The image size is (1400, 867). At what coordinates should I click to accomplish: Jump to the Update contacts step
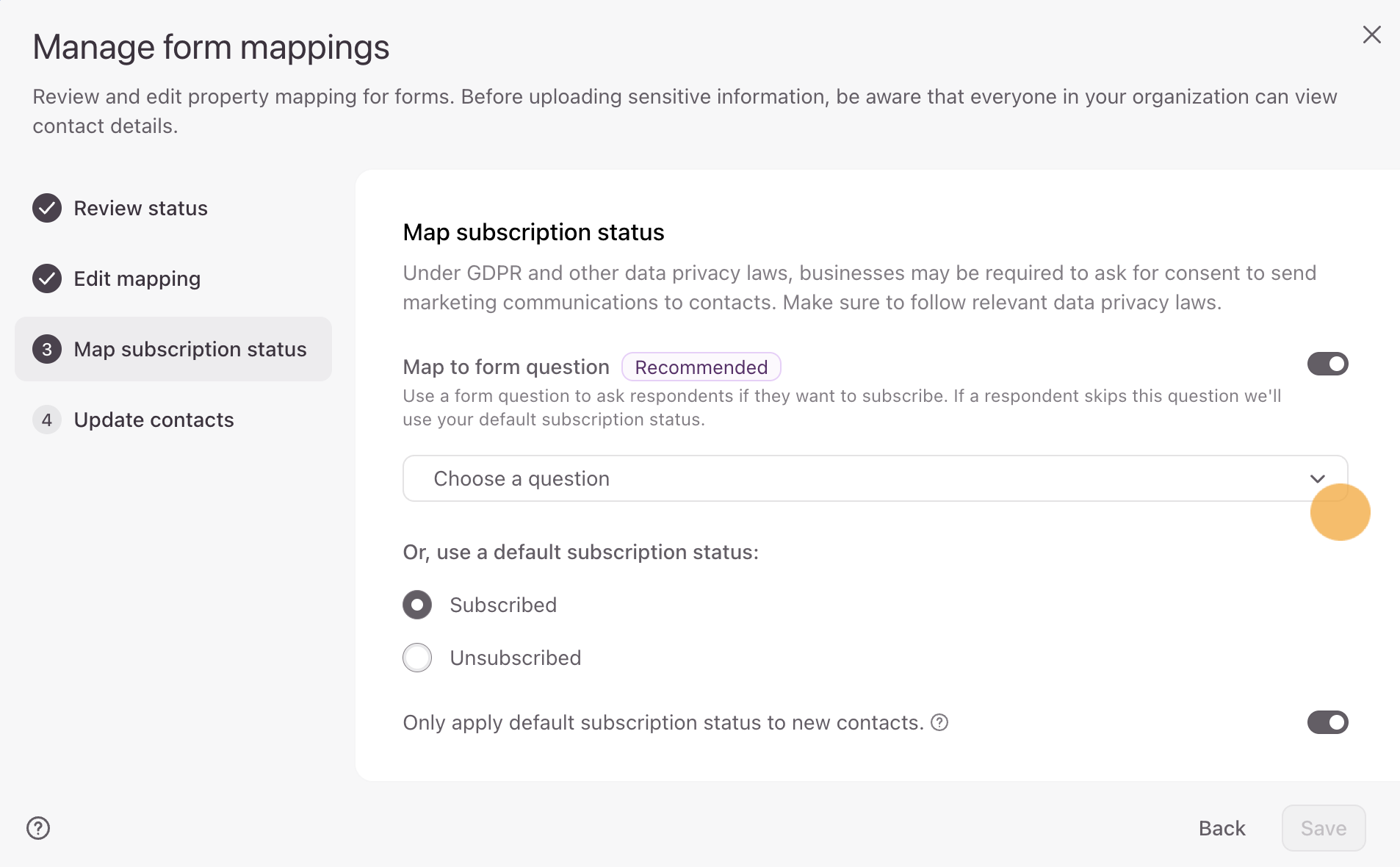point(154,420)
